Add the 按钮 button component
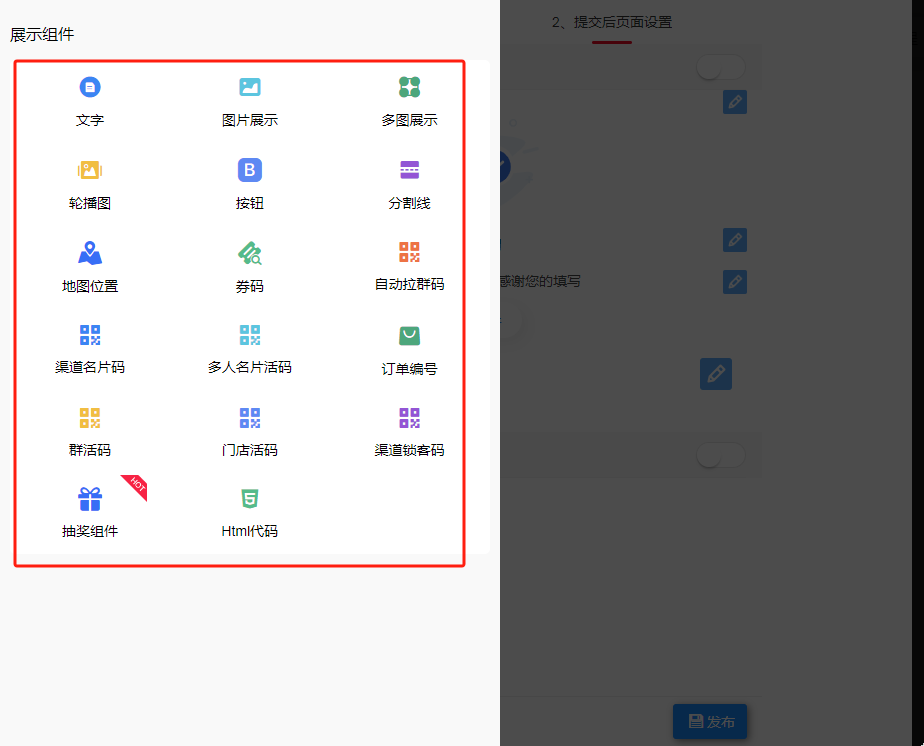Screen dimensions: 924x746 [249, 184]
